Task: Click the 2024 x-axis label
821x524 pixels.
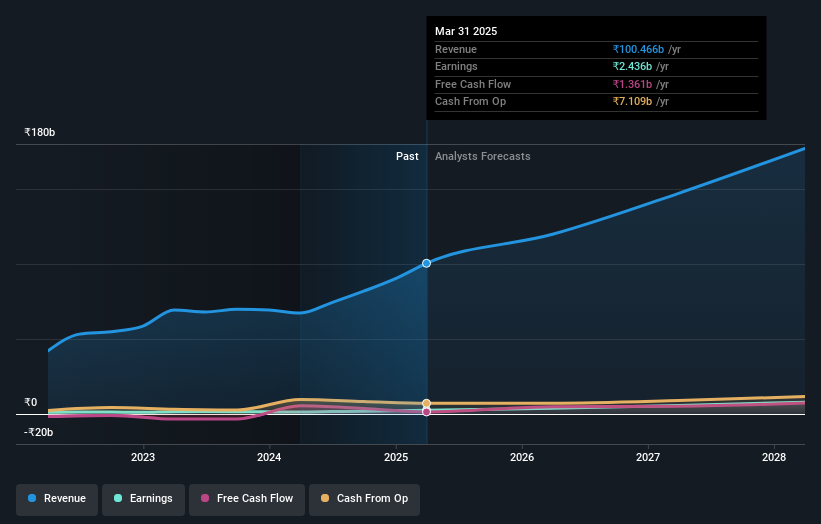Action: coord(269,457)
